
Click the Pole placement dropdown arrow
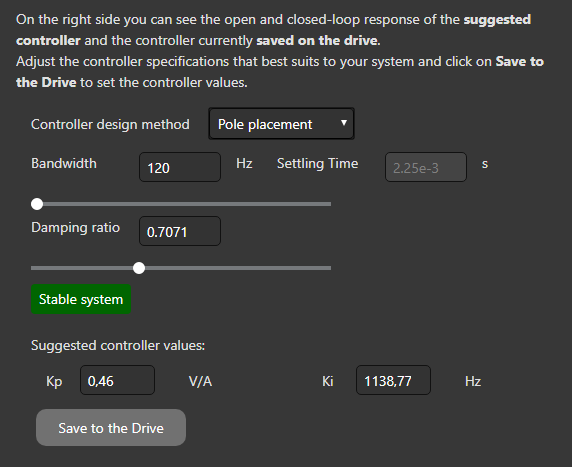(x=344, y=123)
